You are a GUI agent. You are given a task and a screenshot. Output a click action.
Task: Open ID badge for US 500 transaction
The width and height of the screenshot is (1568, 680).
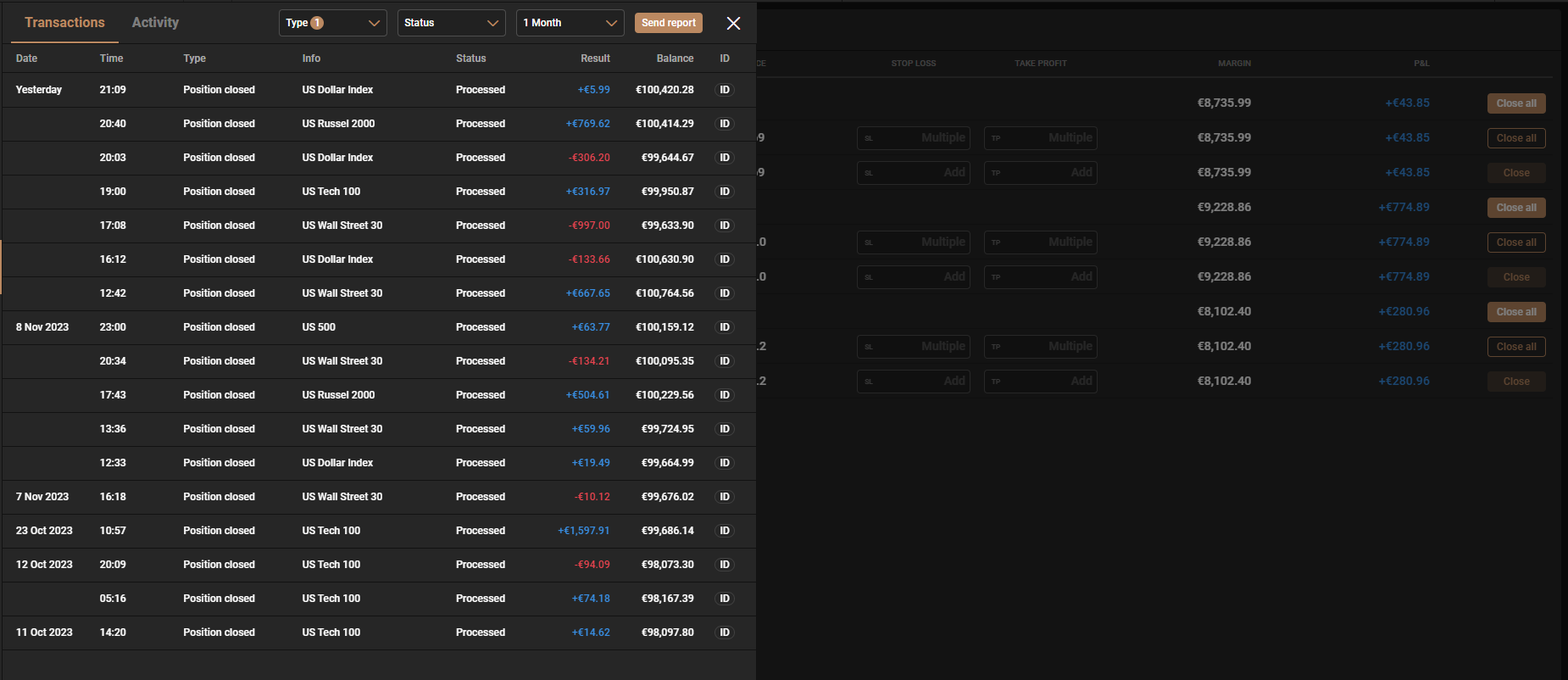point(725,327)
